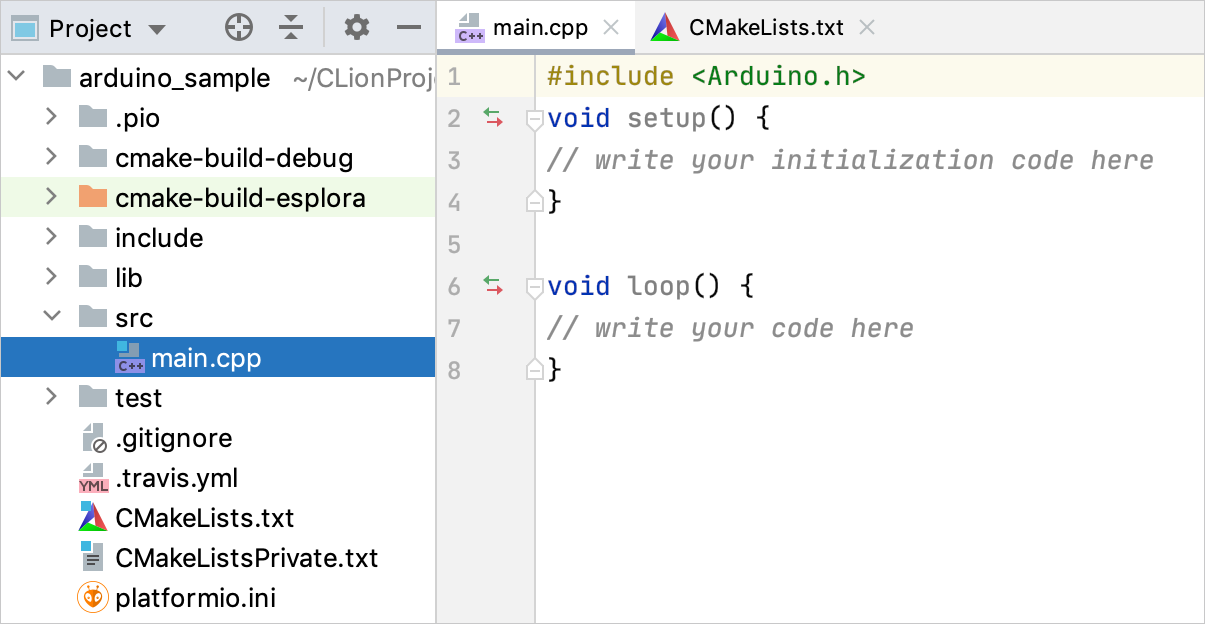This screenshot has height=626, width=1206.
Task: Click the Collapse All icon in Project panel
Action: coord(291,28)
